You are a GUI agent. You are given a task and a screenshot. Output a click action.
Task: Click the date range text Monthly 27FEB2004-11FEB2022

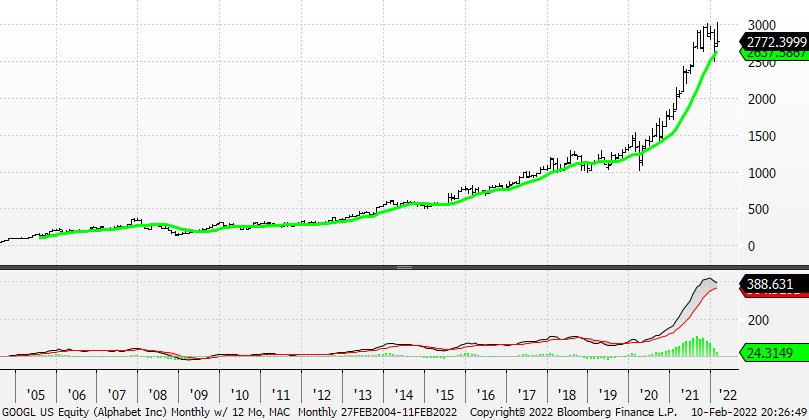pos(378,413)
